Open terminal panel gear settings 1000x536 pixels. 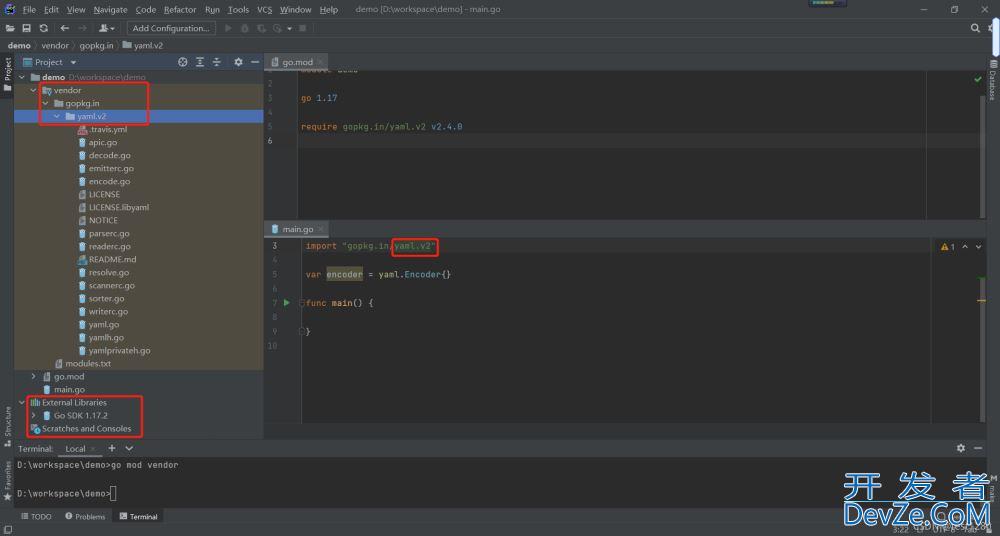click(961, 448)
